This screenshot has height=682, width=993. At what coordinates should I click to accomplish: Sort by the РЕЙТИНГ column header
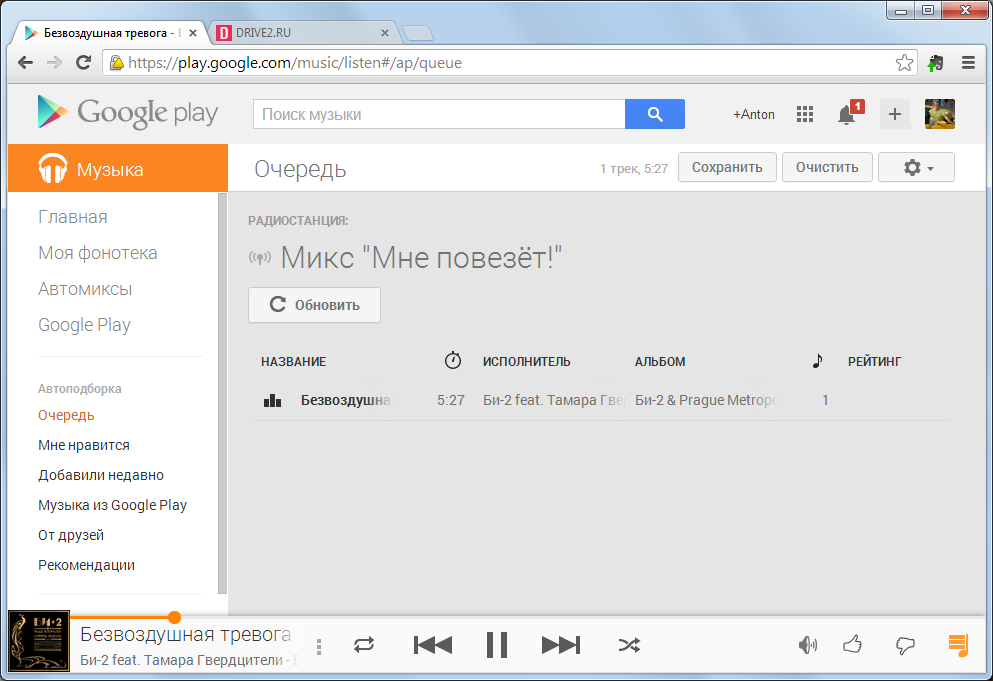874,362
